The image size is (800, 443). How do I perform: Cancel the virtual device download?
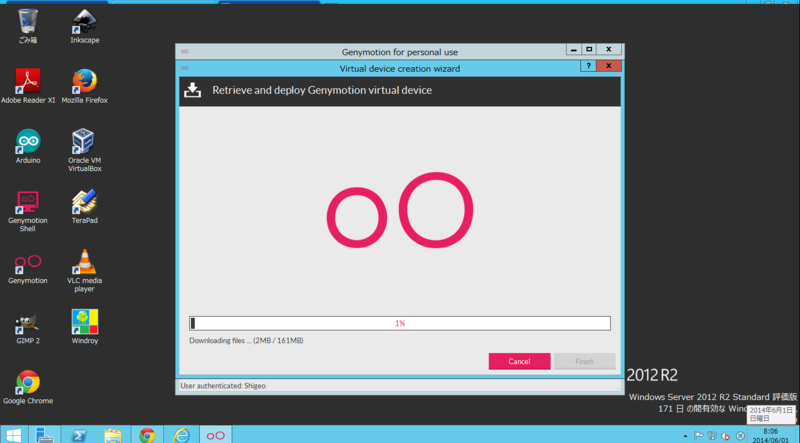(x=519, y=361)
